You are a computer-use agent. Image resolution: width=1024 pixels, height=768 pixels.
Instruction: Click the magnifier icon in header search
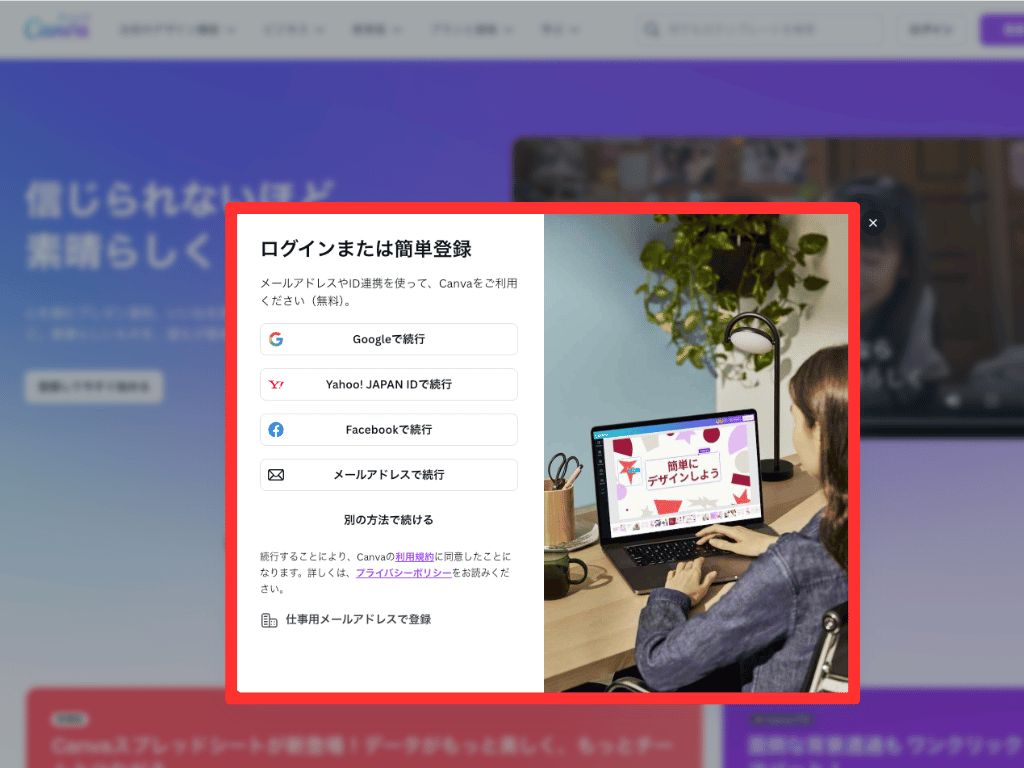(652, 29)
